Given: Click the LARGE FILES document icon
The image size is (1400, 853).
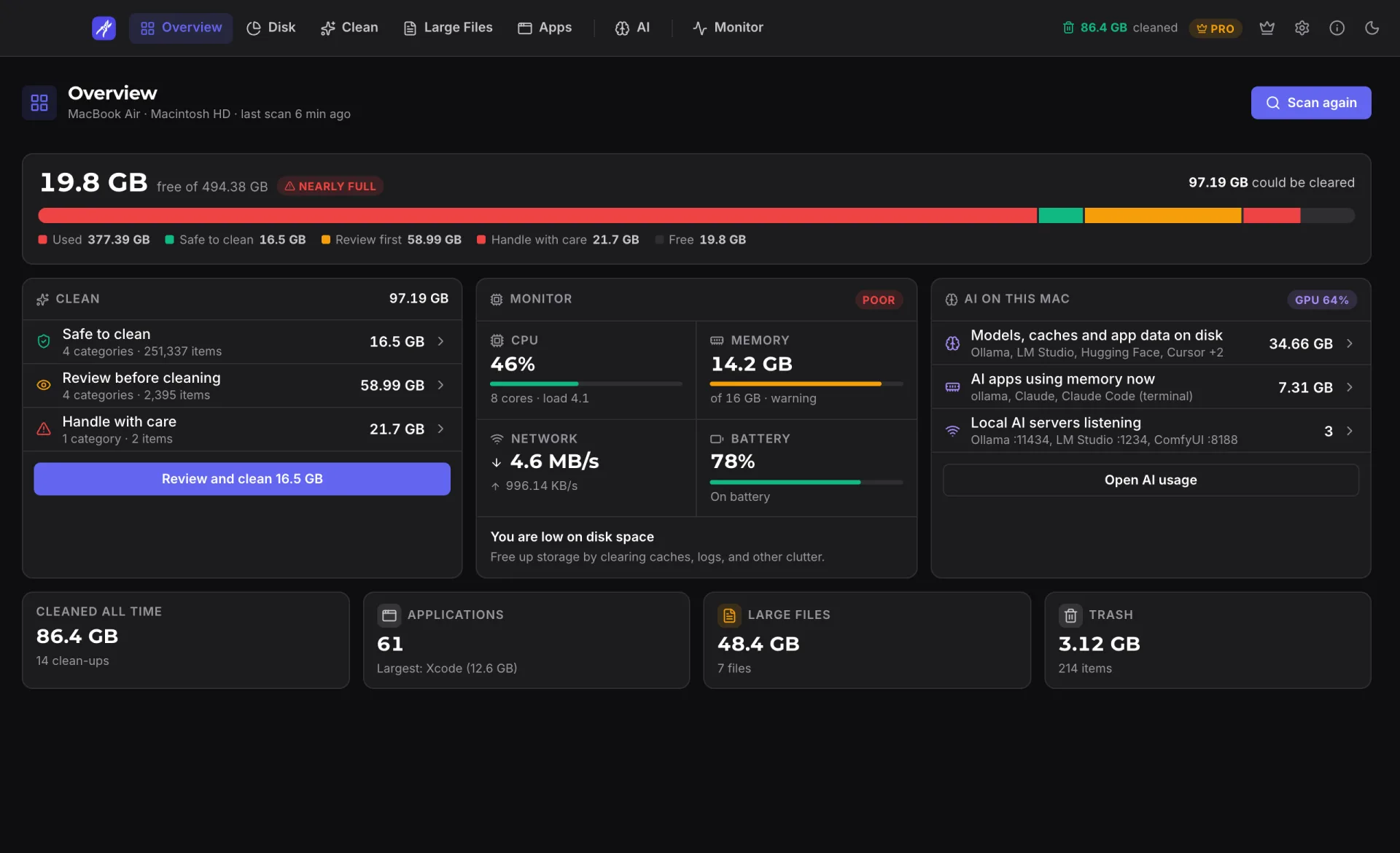Looking at the screenshot, I should [x=729, y=615].
